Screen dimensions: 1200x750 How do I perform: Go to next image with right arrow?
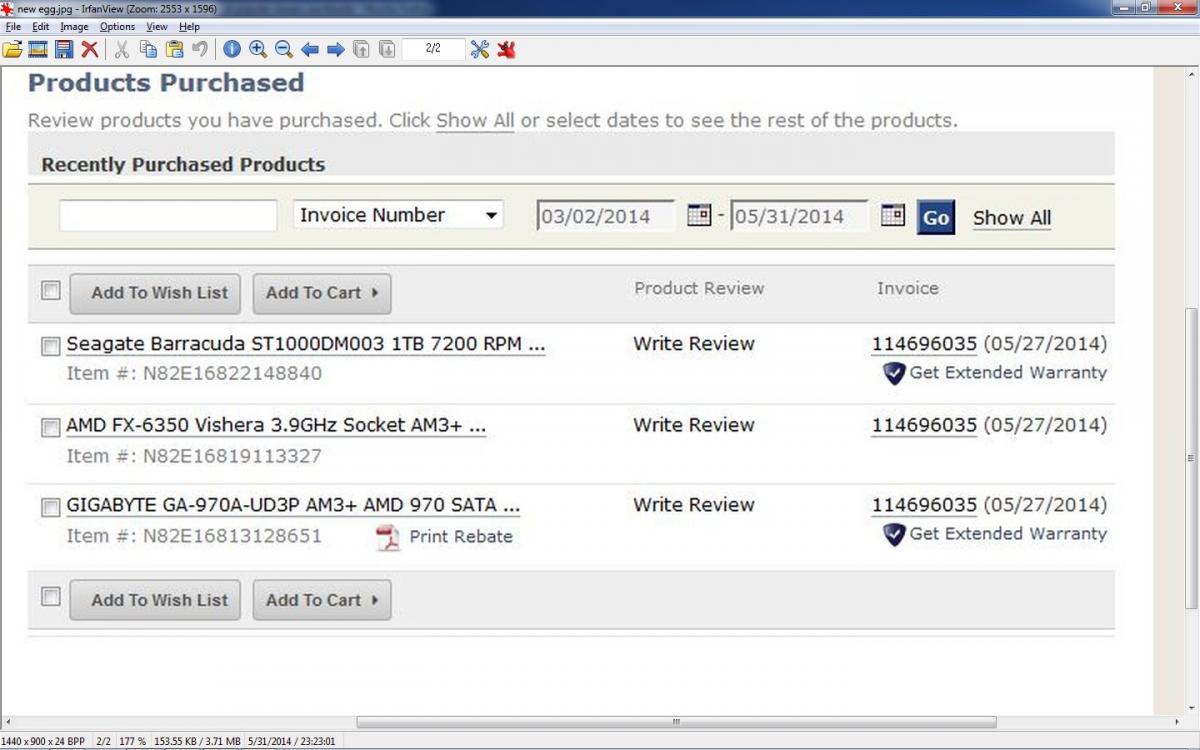click(x=336, y=49)
